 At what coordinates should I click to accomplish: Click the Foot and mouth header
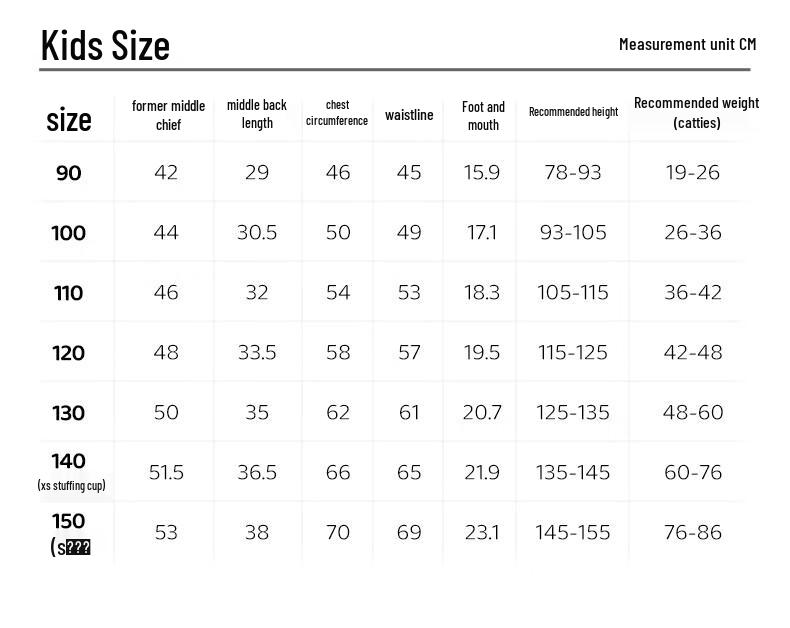(483, 115)
